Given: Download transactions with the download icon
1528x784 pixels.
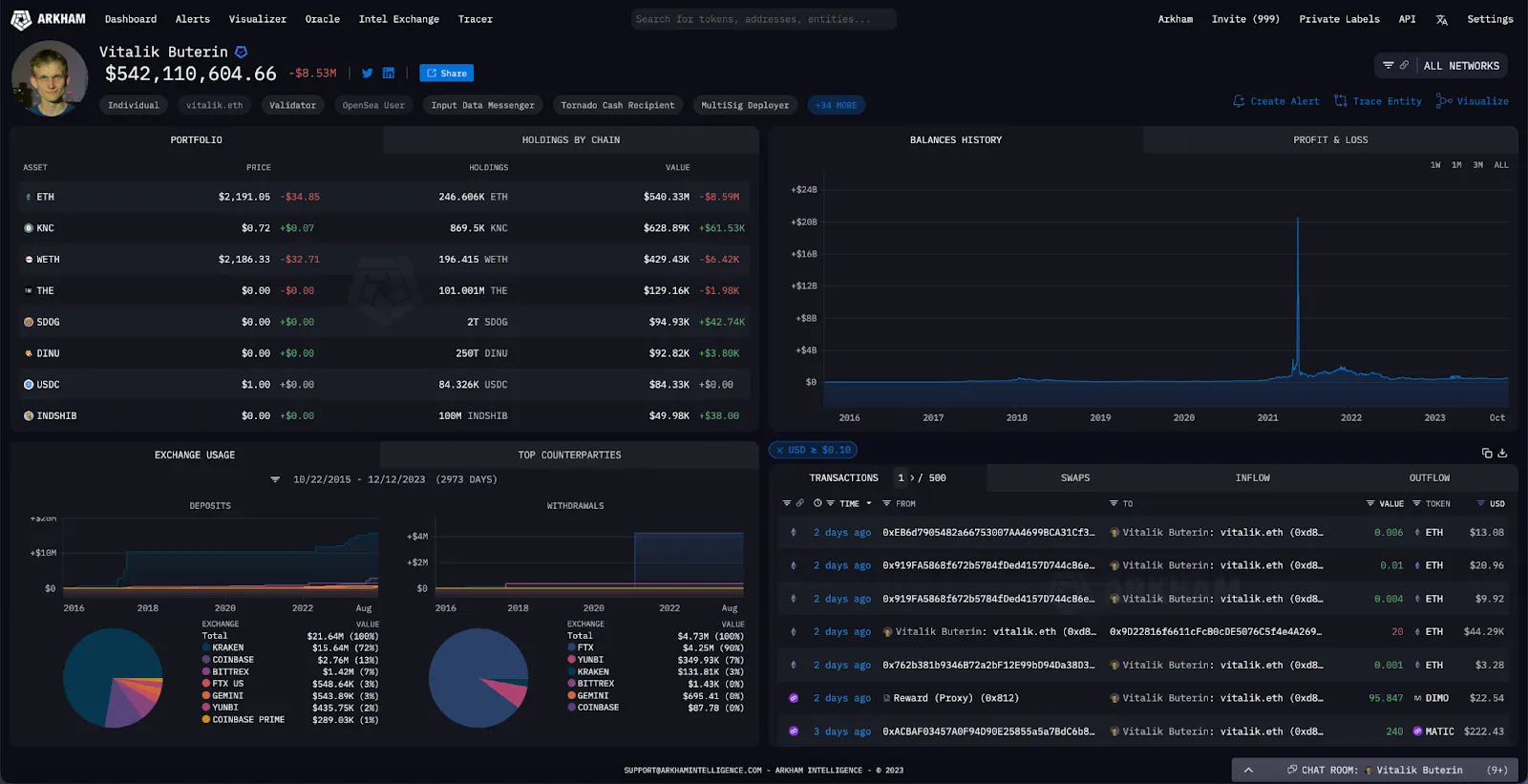Looking at the screenshot, I should (1502, 453).
